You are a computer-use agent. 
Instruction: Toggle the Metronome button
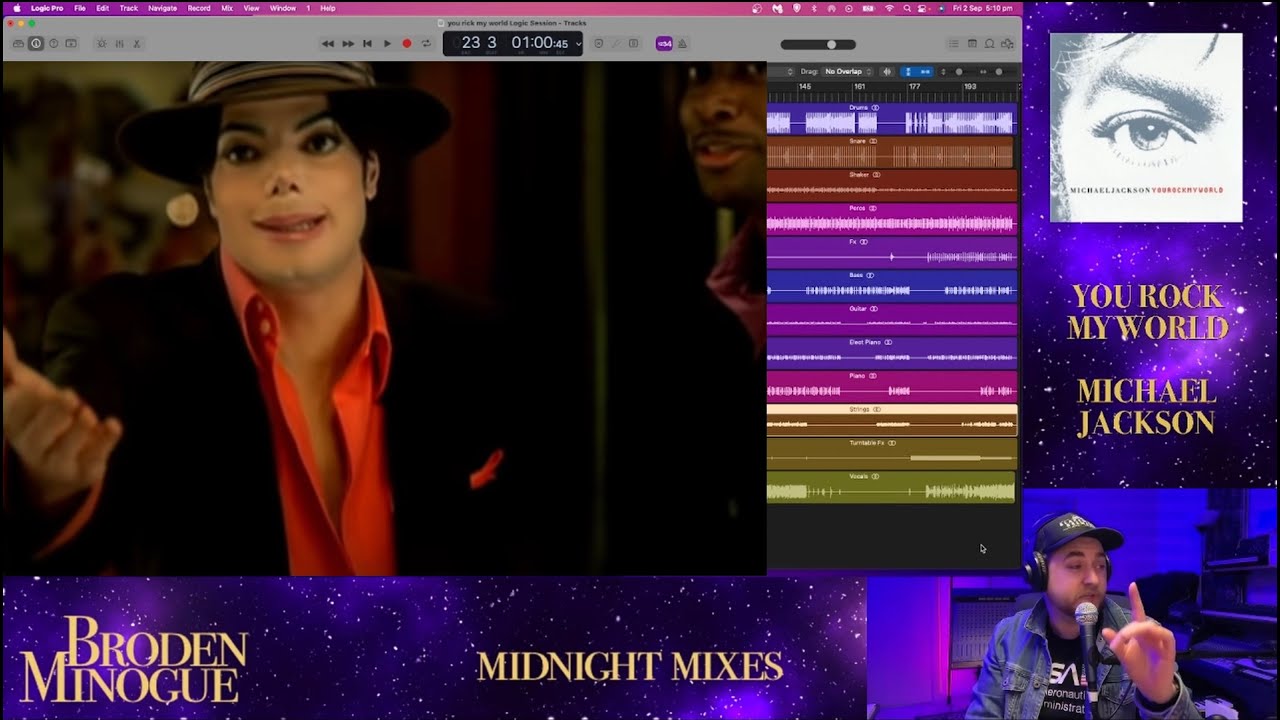(682, 44)
